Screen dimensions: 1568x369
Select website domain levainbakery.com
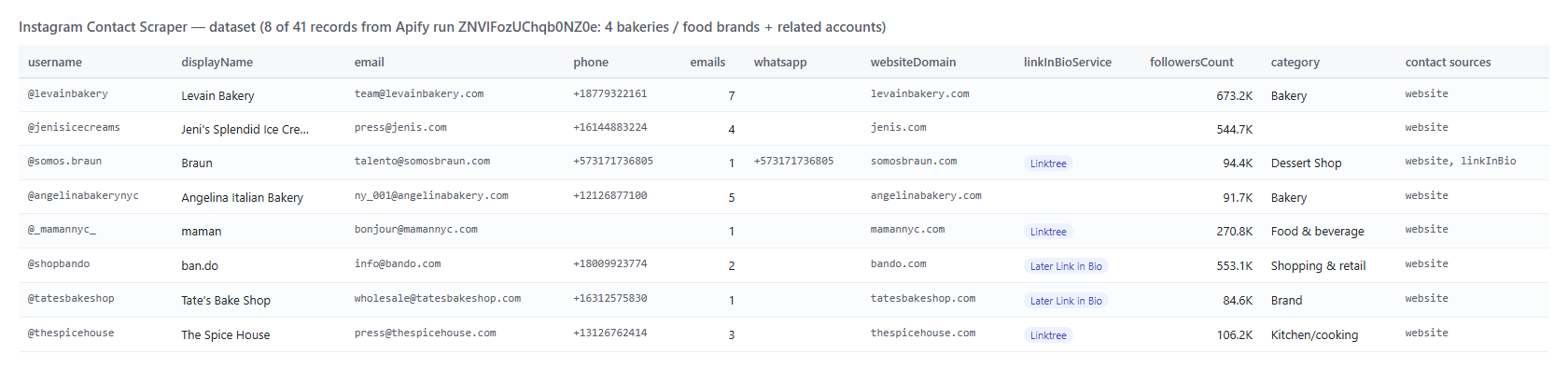pyautogui.click(x=920, y=94)
